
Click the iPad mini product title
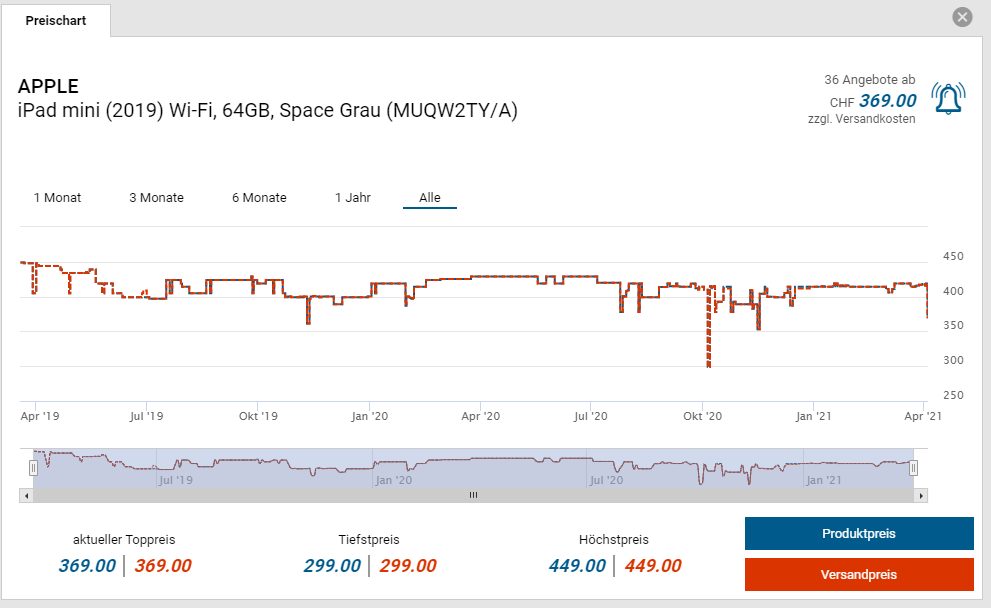tap(267, 110)
